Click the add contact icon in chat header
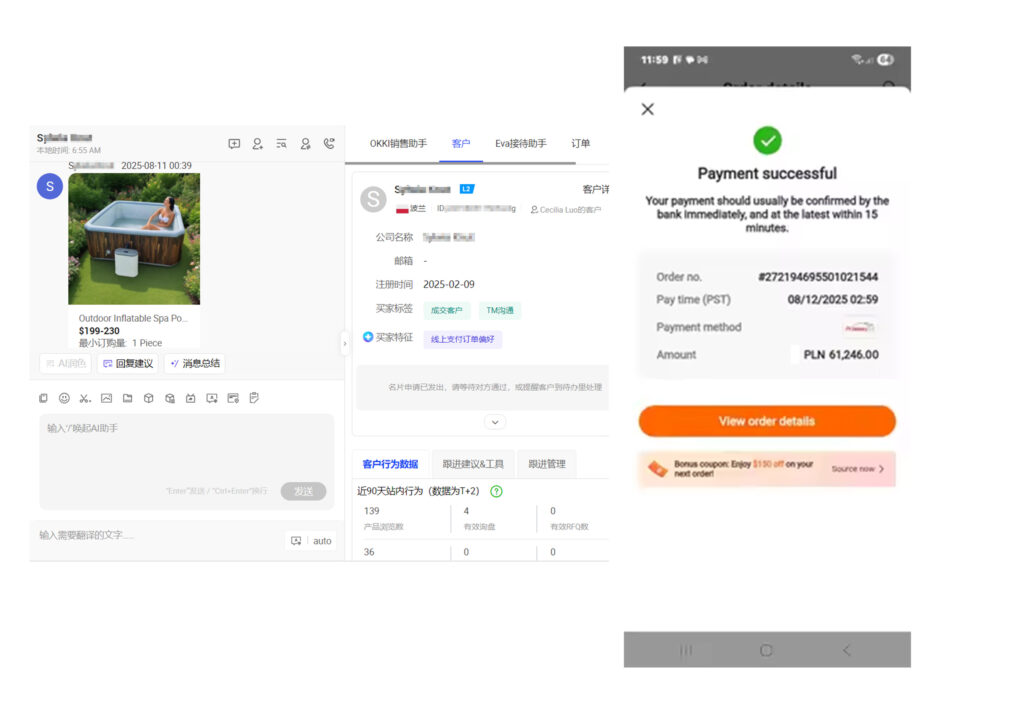 point(257,144)
